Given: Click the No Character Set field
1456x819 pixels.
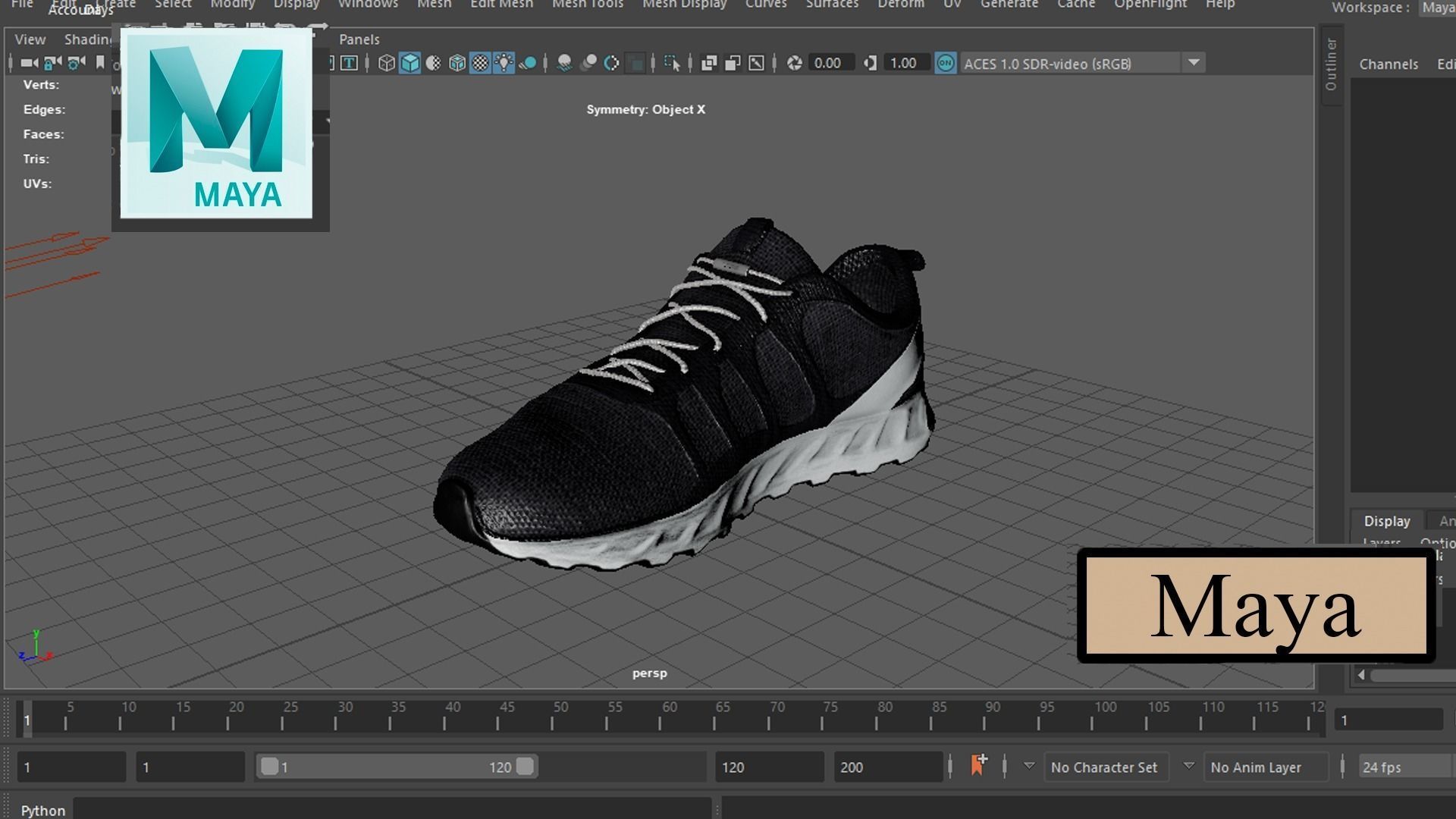Looking at the screenshot, I should point(1105,767).
